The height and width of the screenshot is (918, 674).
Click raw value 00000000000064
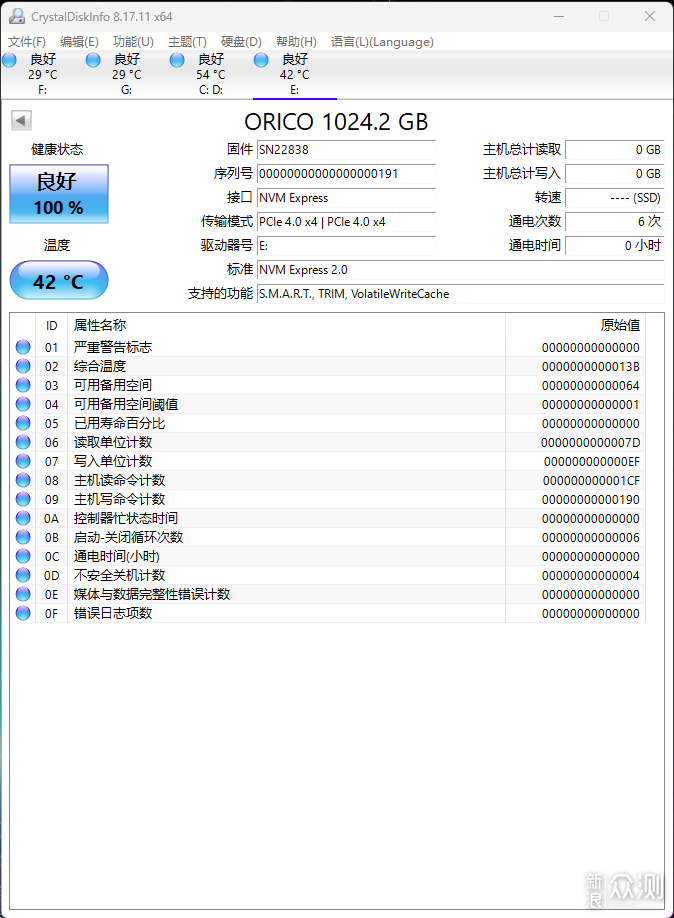pos(590,386)
